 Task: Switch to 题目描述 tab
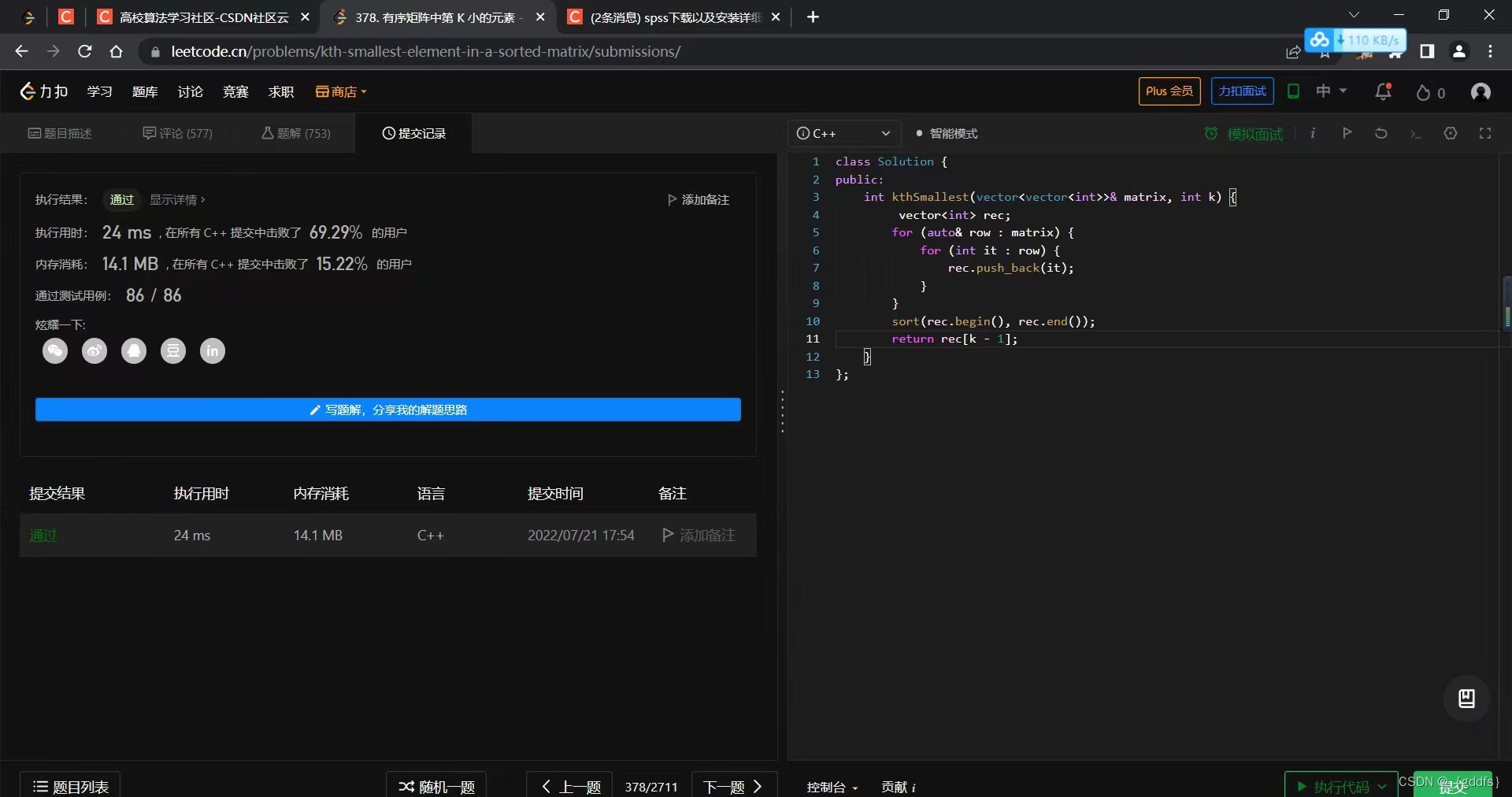(60, 133)
